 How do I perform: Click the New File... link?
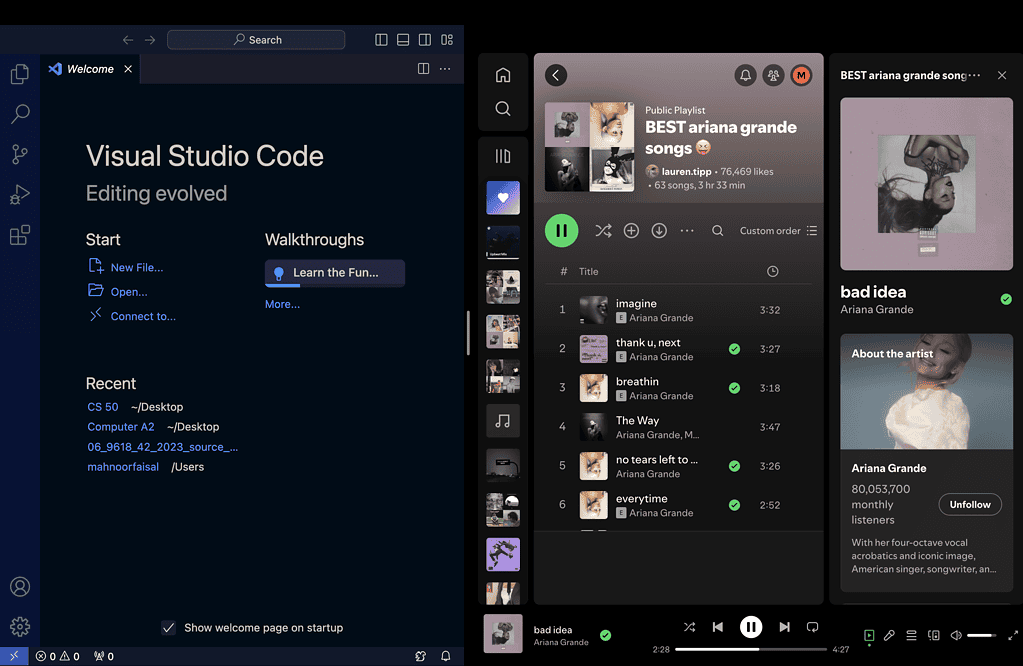(136, 267)
